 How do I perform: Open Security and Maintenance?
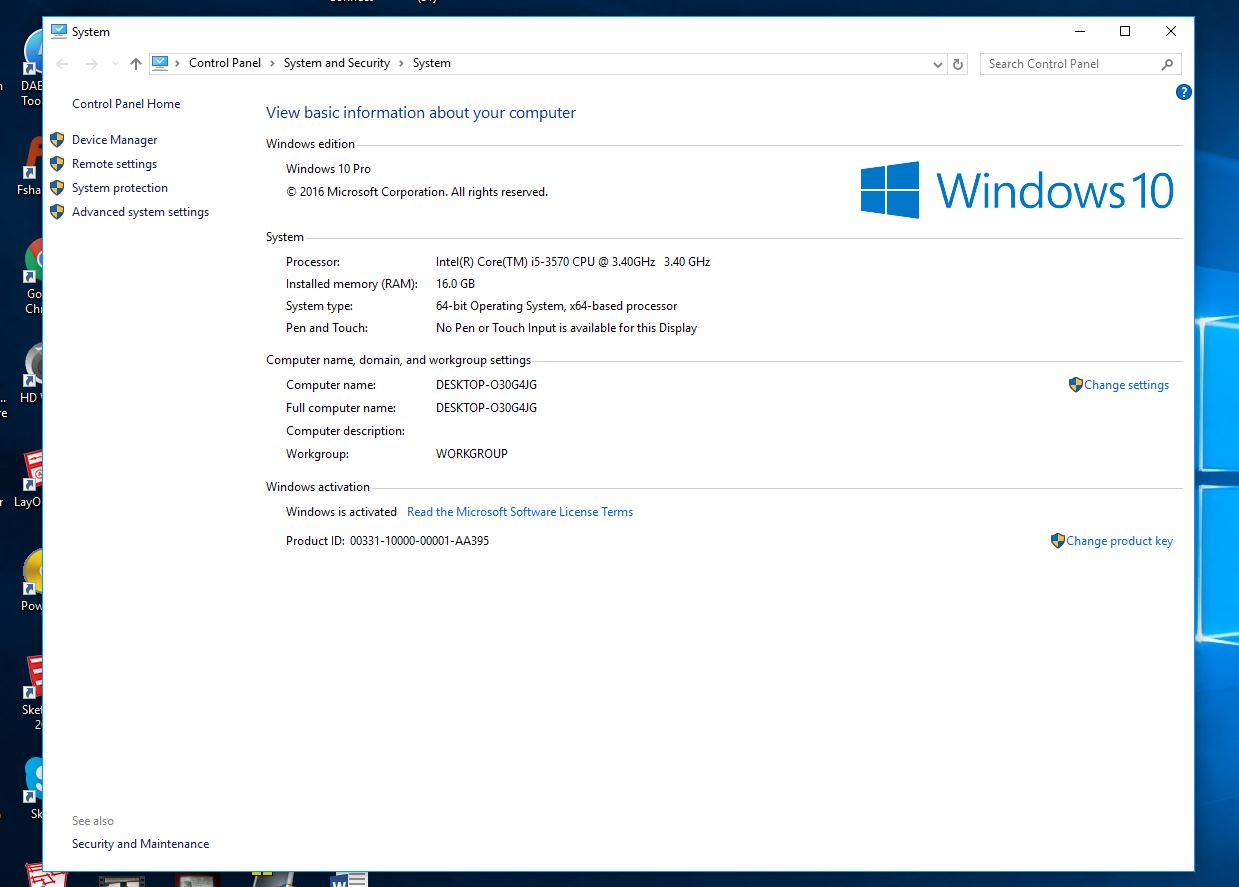(x=140, y=844)
